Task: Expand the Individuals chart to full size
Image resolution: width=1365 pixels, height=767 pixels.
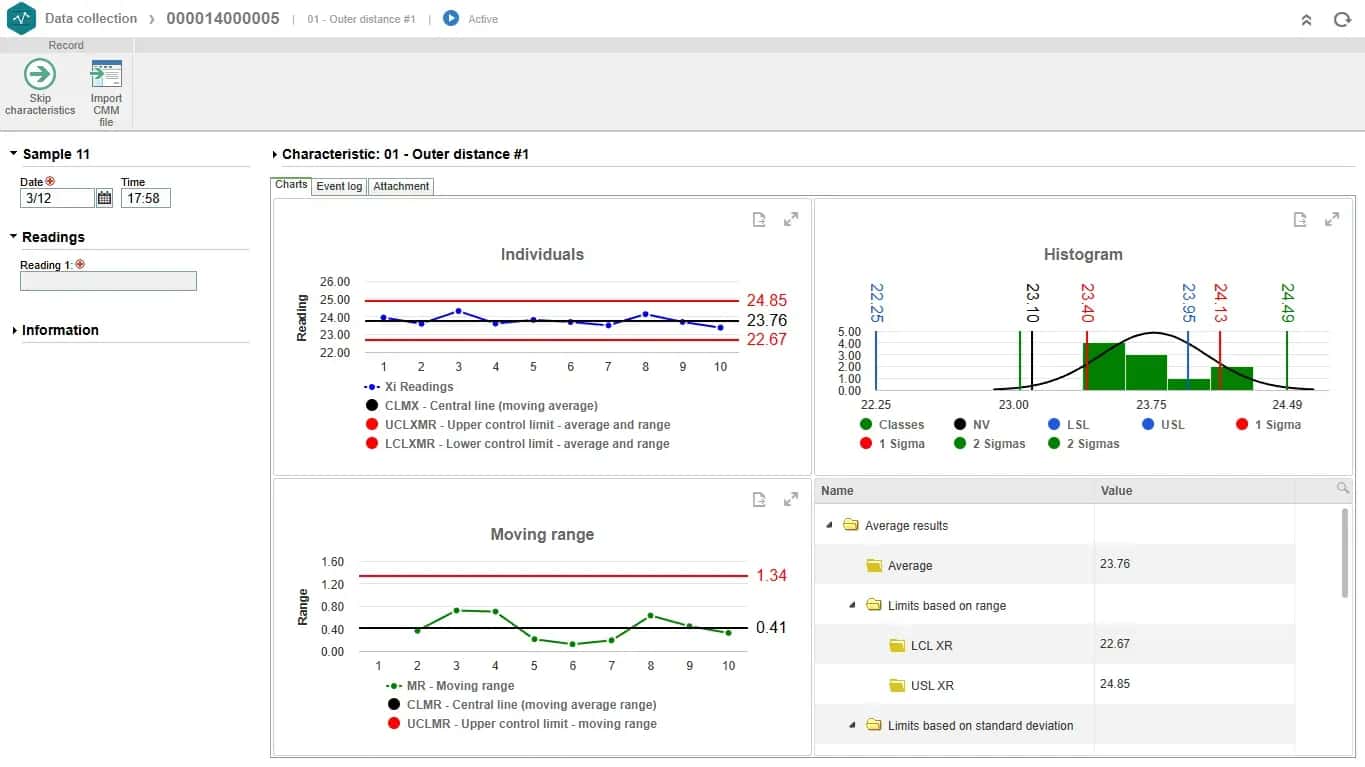Action: click(x=791, y=219)
